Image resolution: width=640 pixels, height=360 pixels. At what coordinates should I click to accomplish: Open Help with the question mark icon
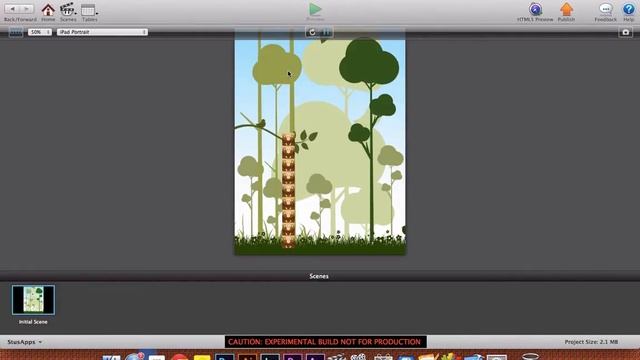point(629,9)
